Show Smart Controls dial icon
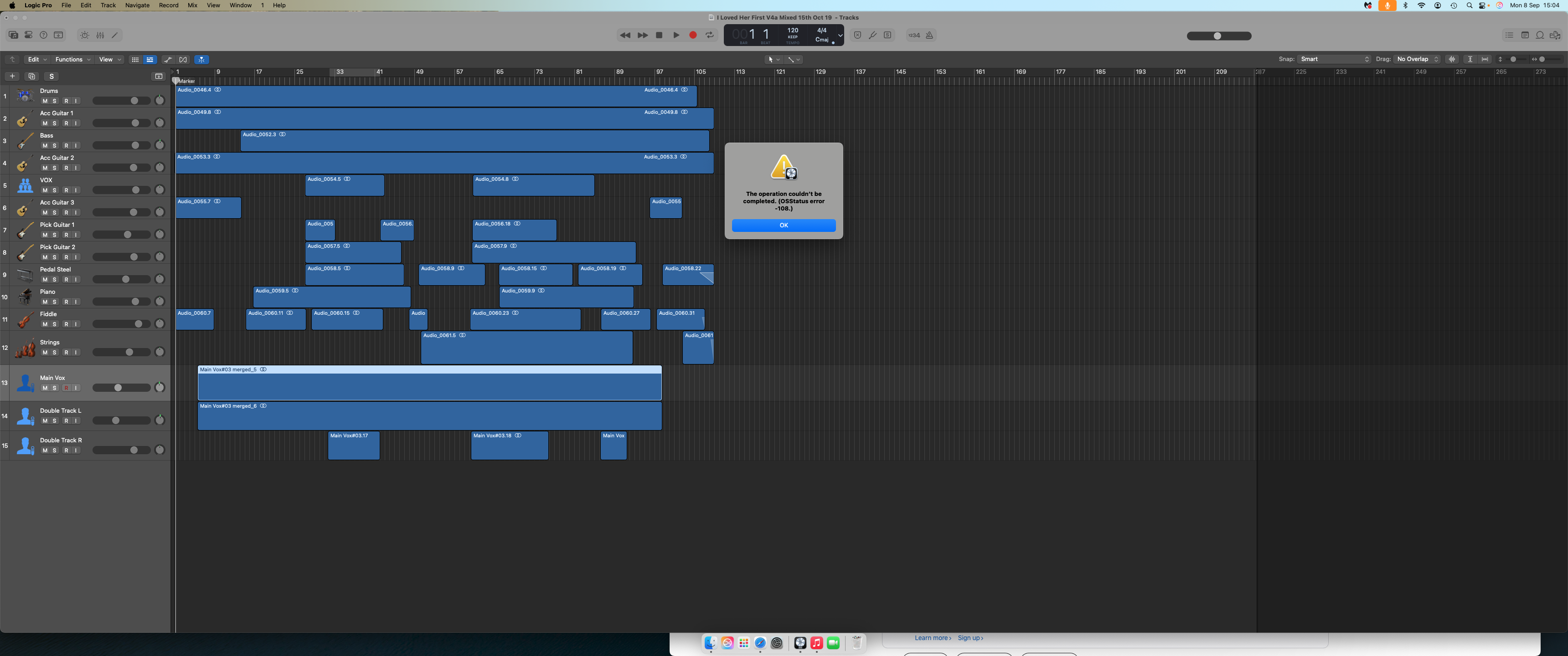This screenshot has width=1568, height=656. (x=85, y=35)
